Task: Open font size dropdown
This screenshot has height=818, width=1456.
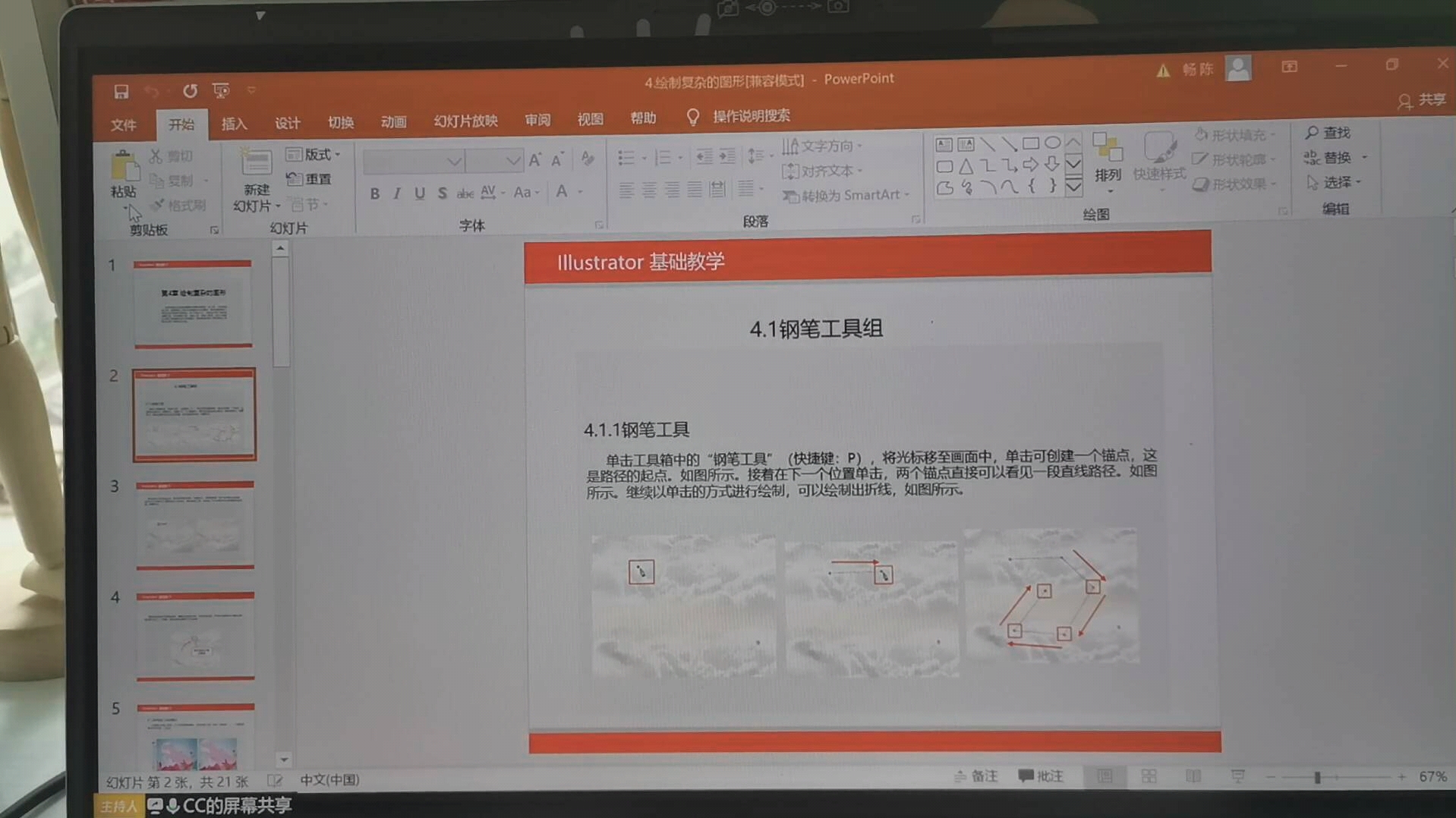Action: tap(513, 161)
